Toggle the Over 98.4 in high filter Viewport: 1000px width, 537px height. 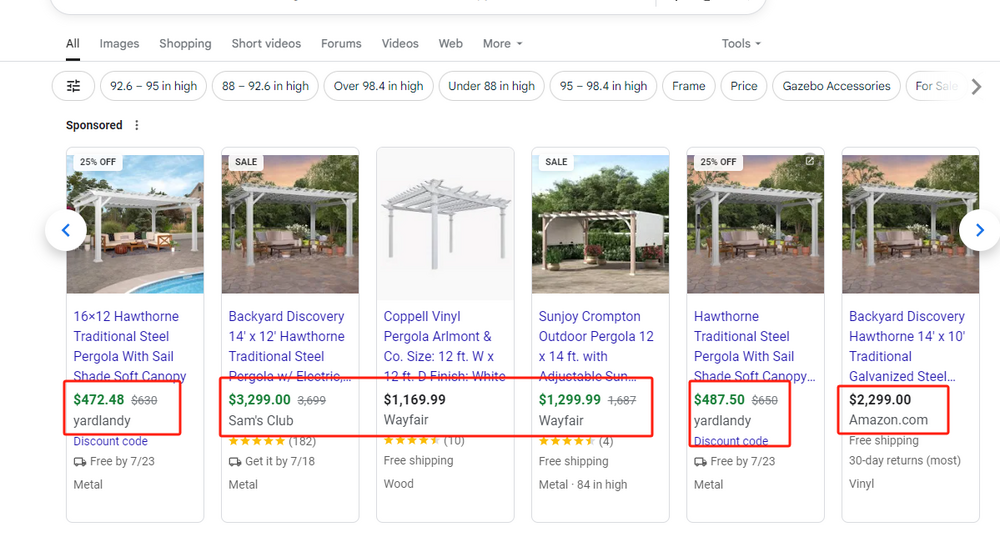(378, 86)
